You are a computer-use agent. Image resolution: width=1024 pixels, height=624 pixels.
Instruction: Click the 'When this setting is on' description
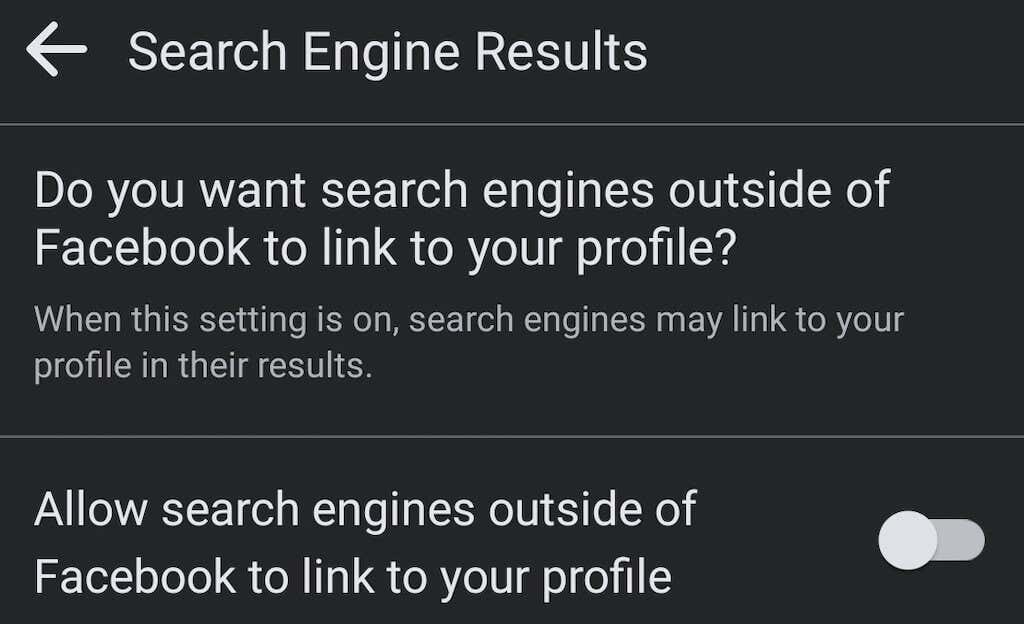pyautogui.click(x=468, y=321)
